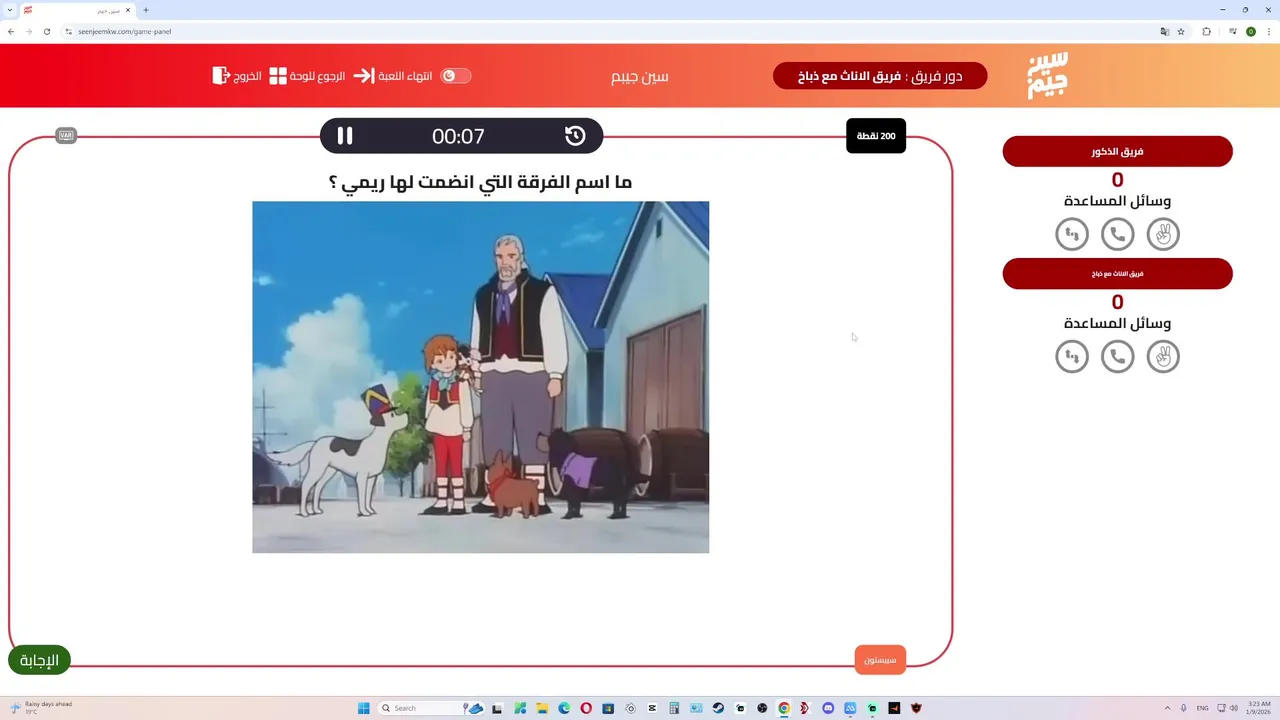Click the team turn indicator دور فريق

click(x=880, y=76)
